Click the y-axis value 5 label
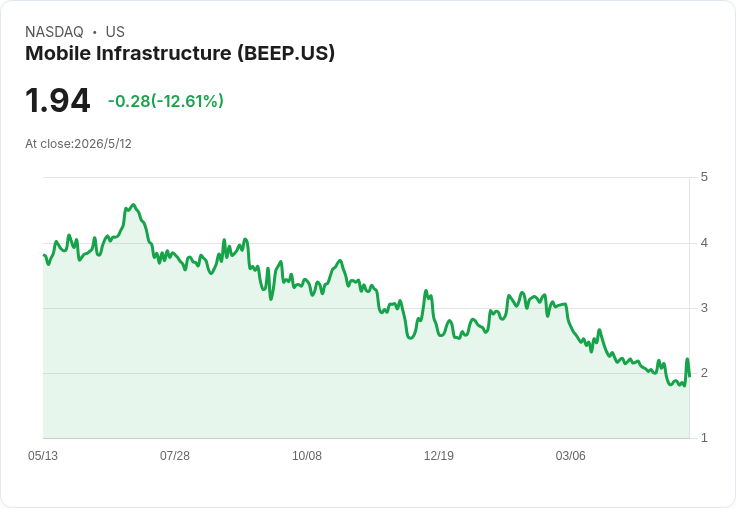 (x=704, y=177)
